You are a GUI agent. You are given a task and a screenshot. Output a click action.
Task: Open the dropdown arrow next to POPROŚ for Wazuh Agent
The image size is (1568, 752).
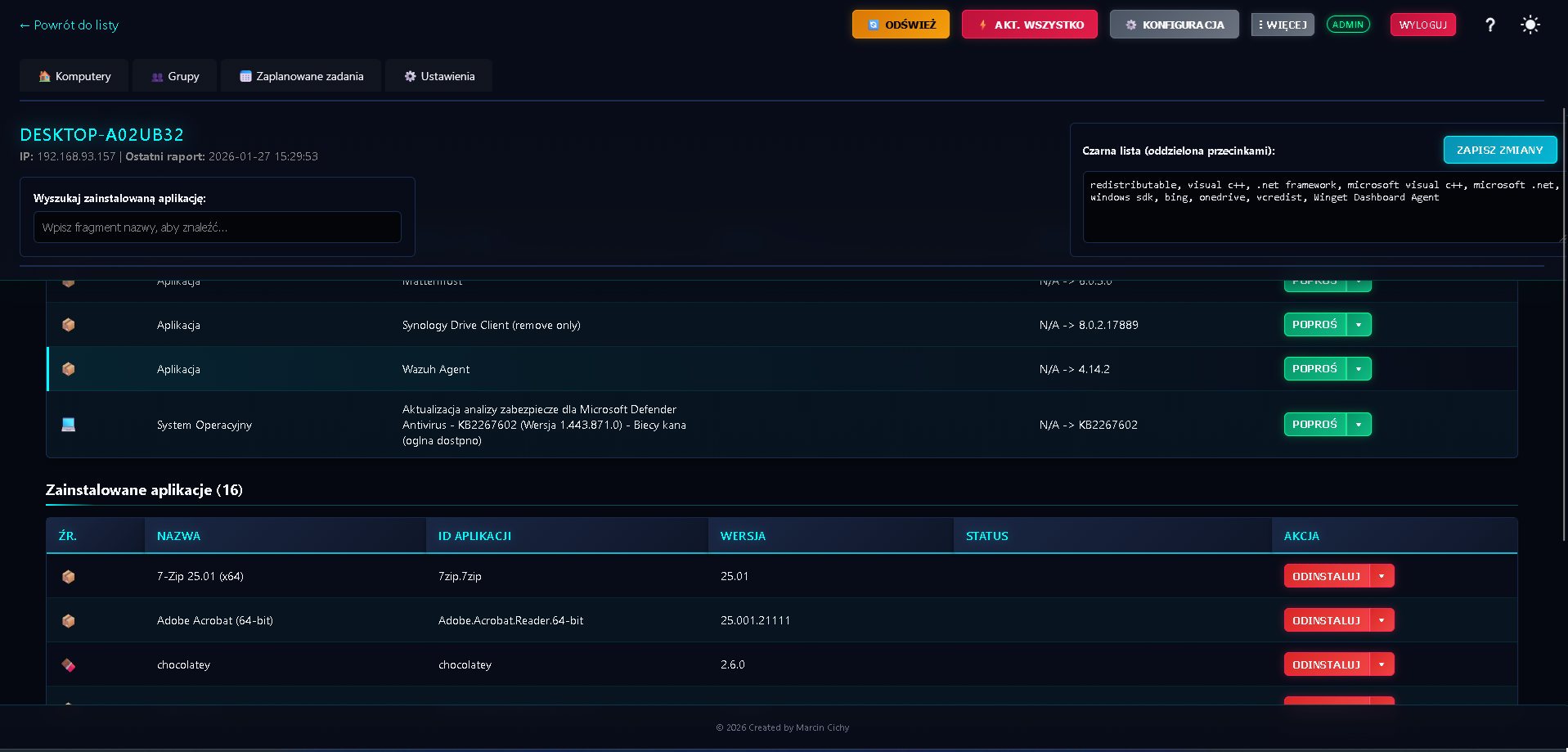[1359, 369]
